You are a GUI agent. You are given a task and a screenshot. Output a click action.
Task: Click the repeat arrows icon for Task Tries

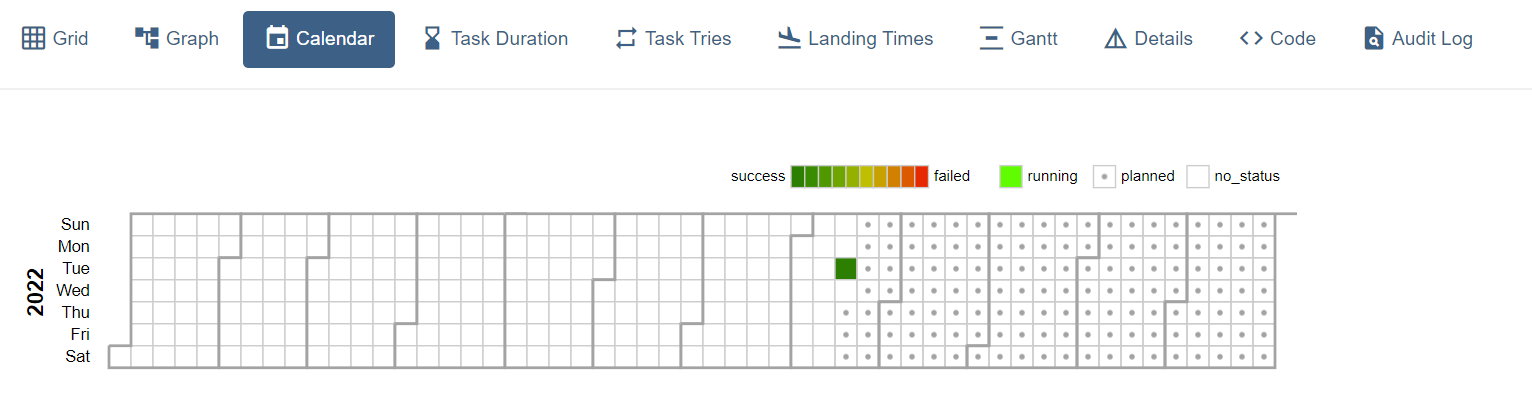(x=626, y=39)
